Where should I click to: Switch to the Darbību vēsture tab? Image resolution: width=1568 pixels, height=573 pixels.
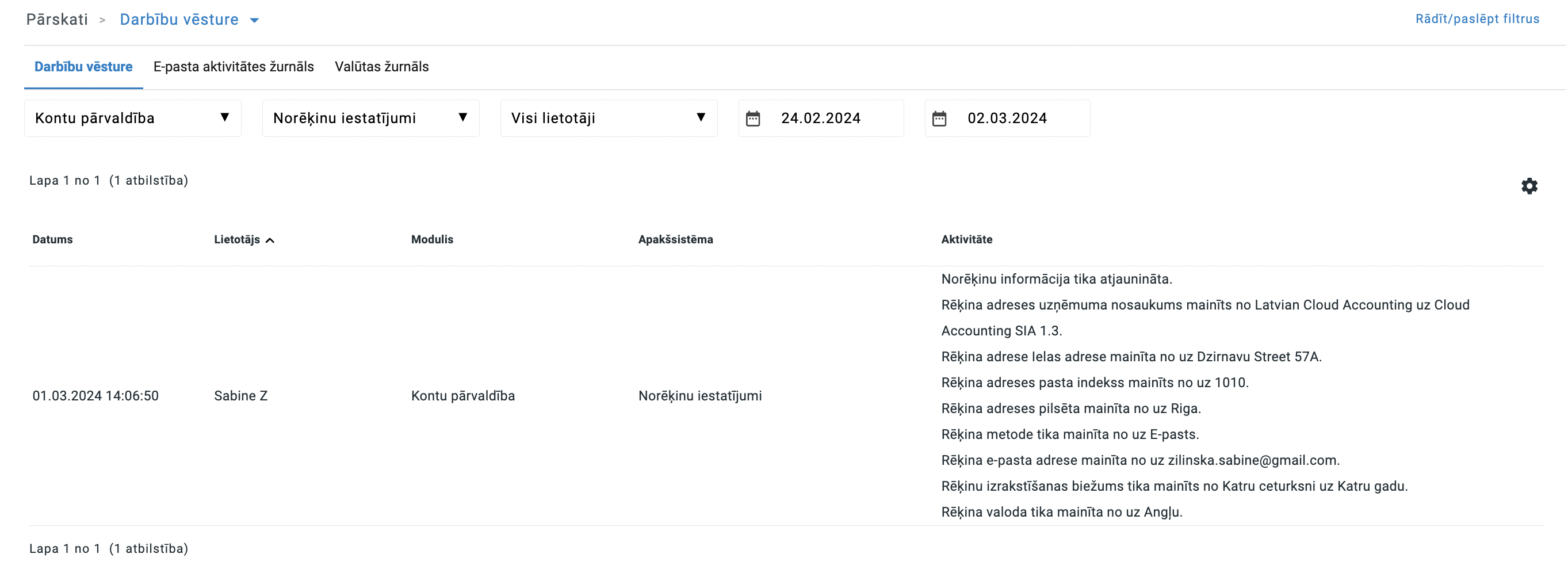pyautogui.click(x=83, y=66)
